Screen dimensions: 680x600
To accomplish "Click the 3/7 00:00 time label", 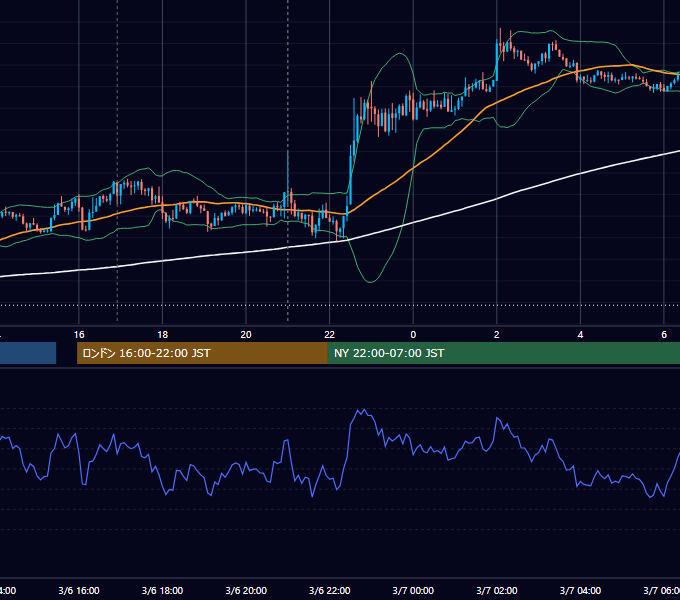I will [413, 590].
